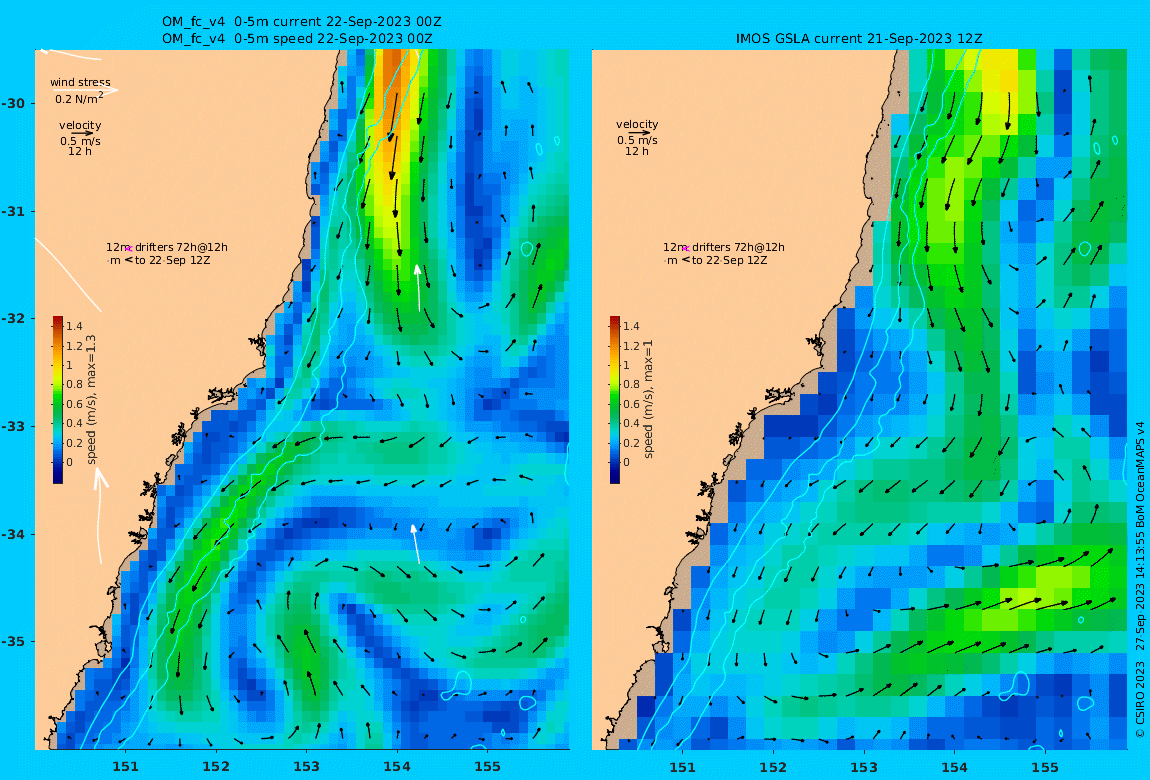Click the 'wind stress' legend label
Screen dimensions: 1150x780
coord(81,82)
